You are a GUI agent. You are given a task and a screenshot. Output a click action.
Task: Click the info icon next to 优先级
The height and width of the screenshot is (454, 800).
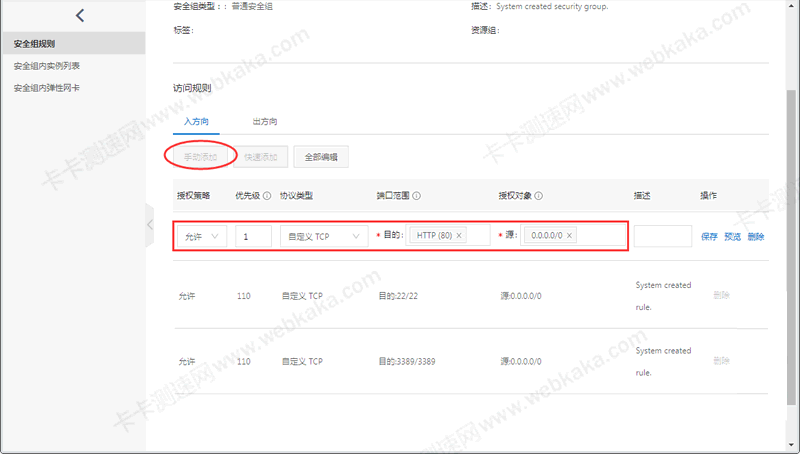click(267, 196)
